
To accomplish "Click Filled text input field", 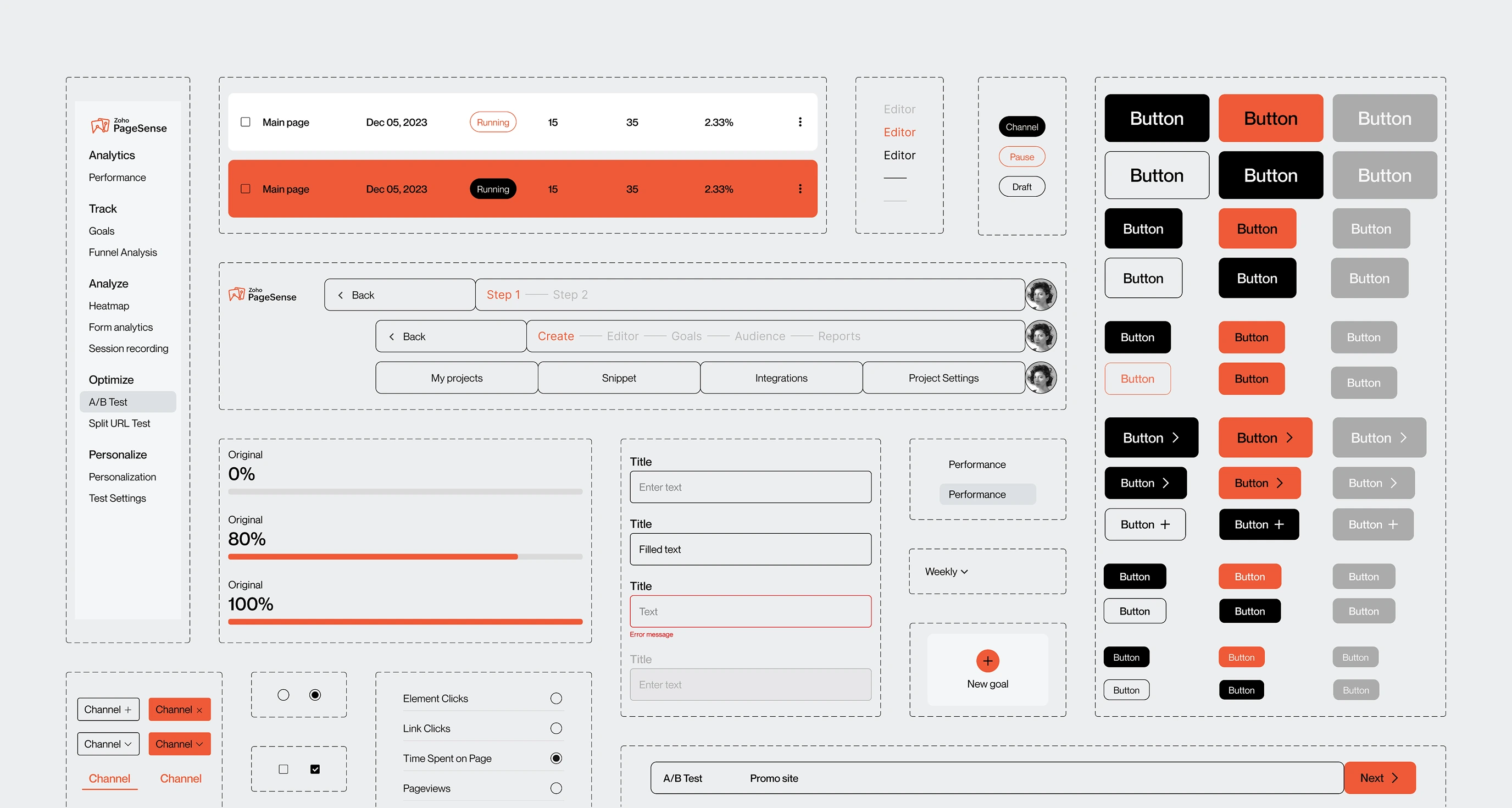I will (x=751, y=550).
